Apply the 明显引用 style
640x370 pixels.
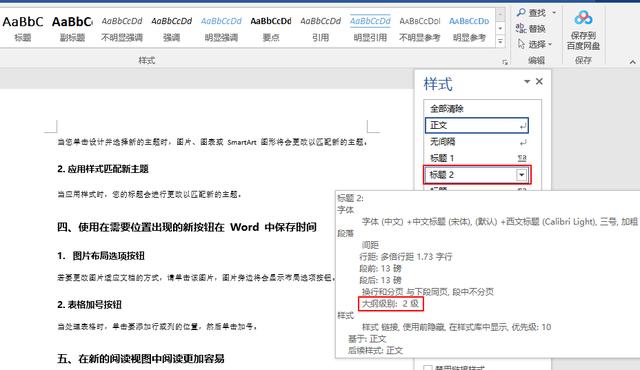pyautogui.click(x=370, y=29)
